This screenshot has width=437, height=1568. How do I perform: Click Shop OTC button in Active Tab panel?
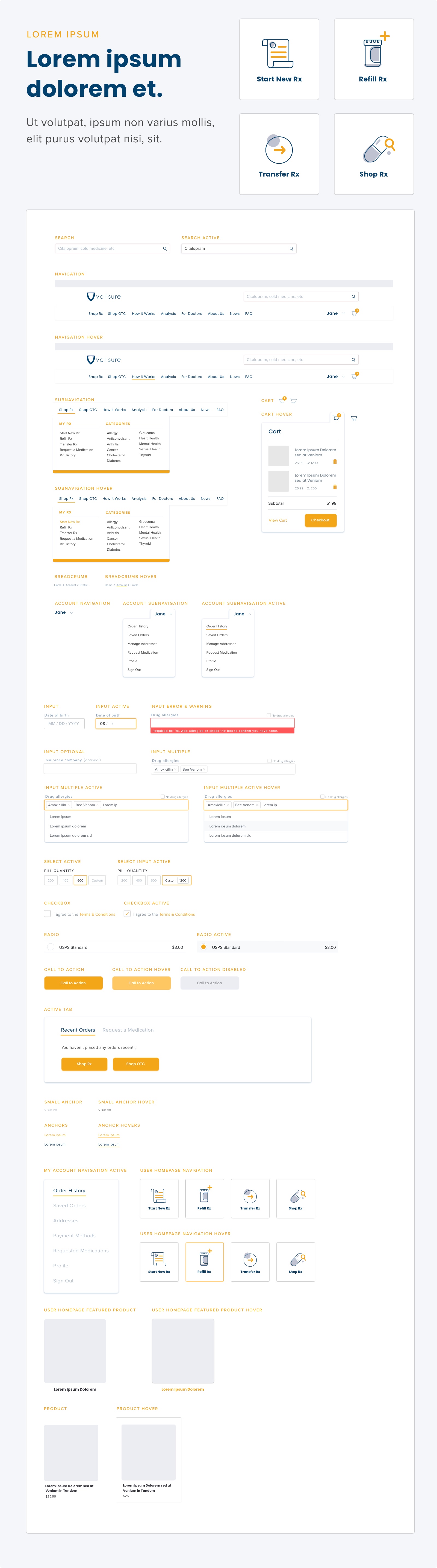135,1064
